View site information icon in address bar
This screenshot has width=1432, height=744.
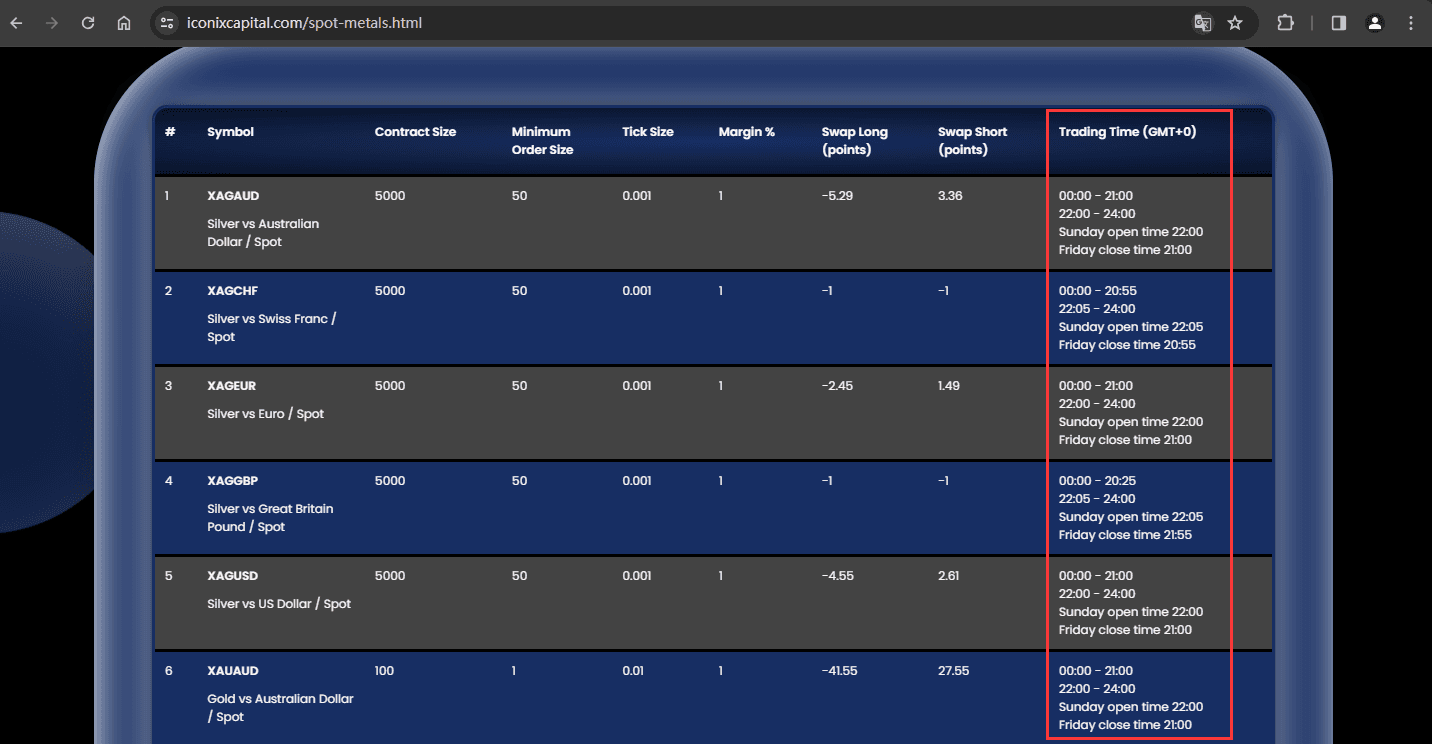167,23
